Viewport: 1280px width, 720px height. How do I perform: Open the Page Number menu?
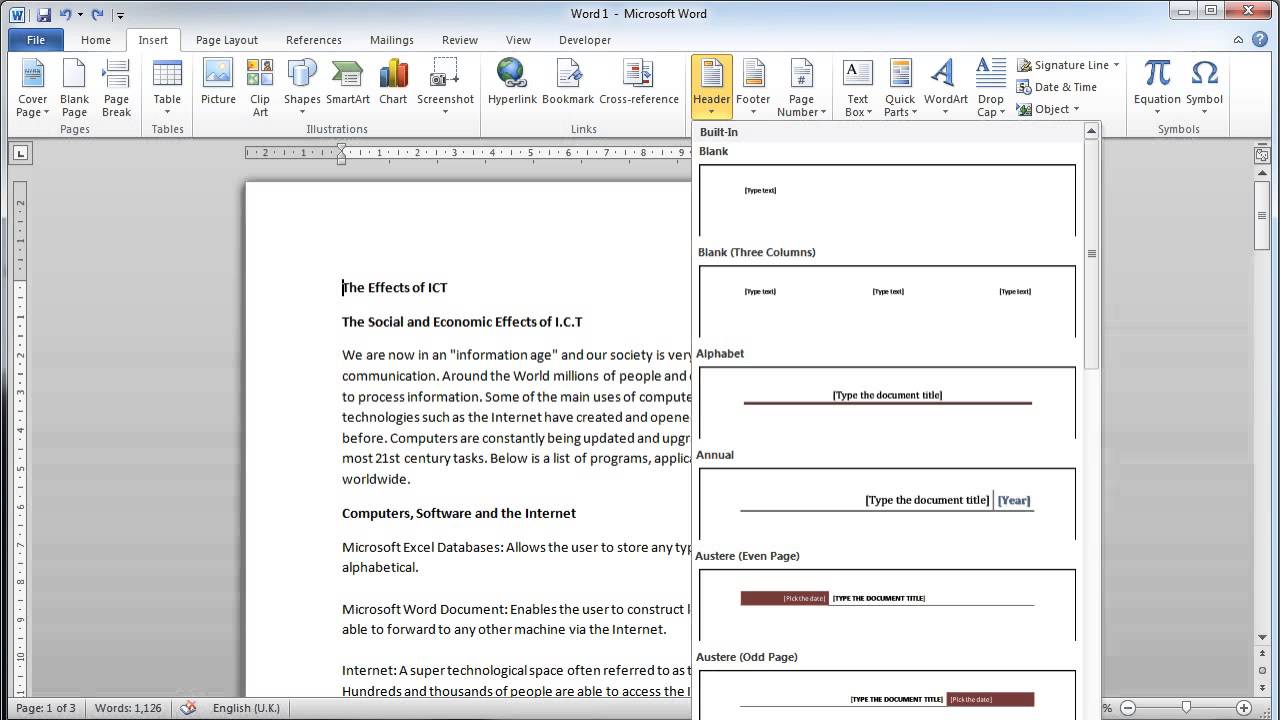point(802,88)
